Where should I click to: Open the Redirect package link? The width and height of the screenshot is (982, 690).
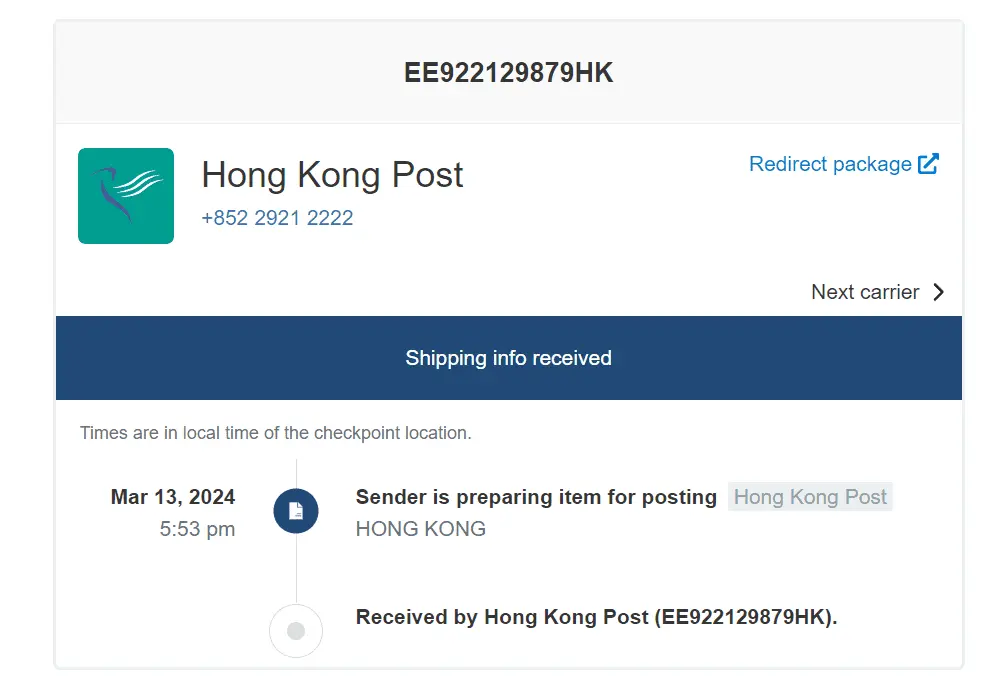830,164
